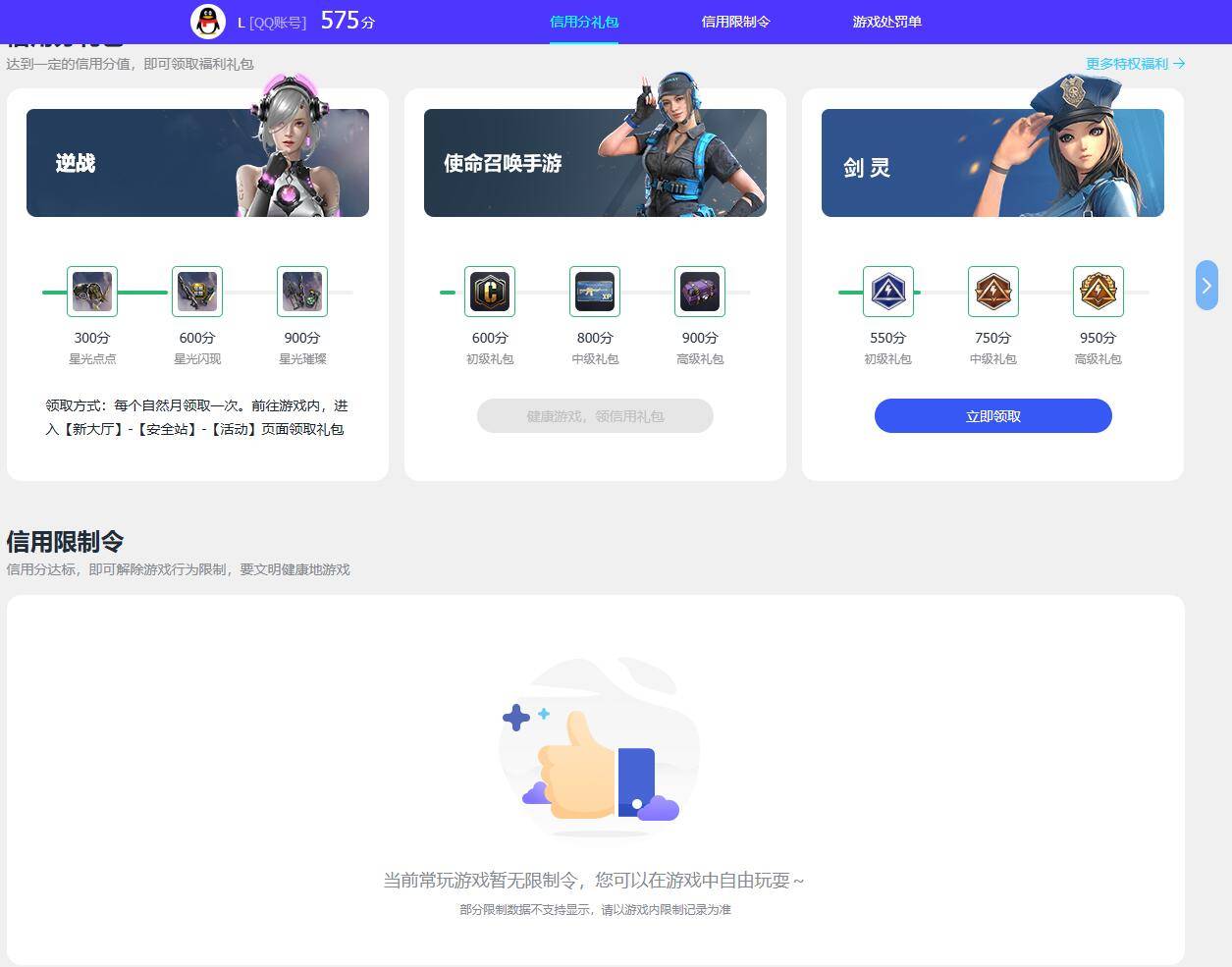Viewport: 1232px width, 967px height.
Task: Open 更多特权福利 link
Action: pos(1134,63)
